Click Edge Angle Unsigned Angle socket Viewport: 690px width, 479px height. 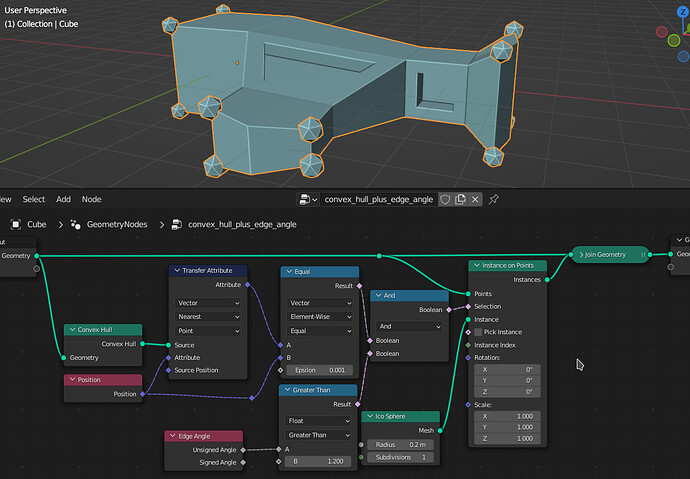(x=243, y=450)
